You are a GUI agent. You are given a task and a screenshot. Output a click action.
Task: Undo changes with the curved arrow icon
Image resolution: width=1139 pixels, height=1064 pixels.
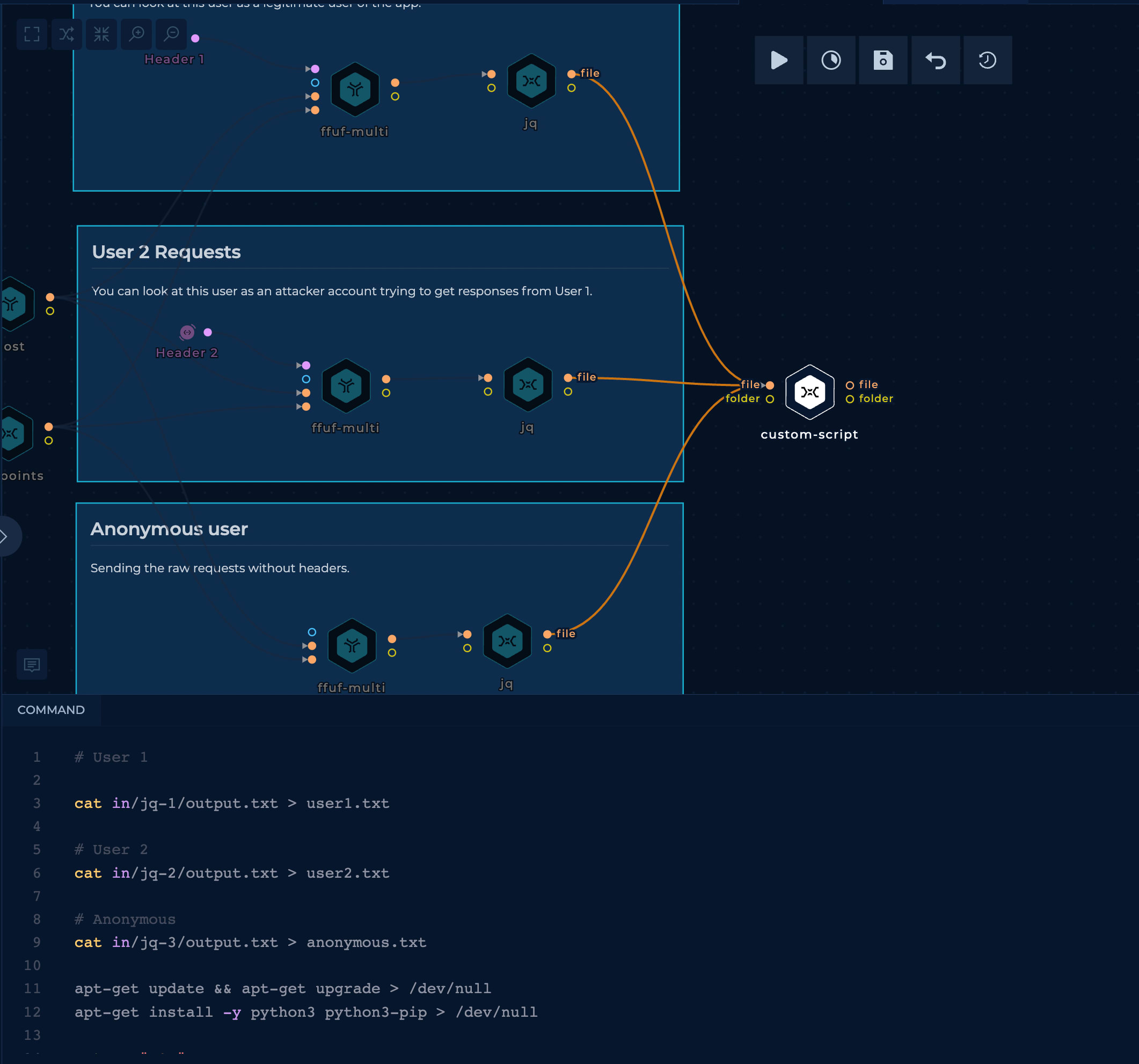(x=936, y=60)
